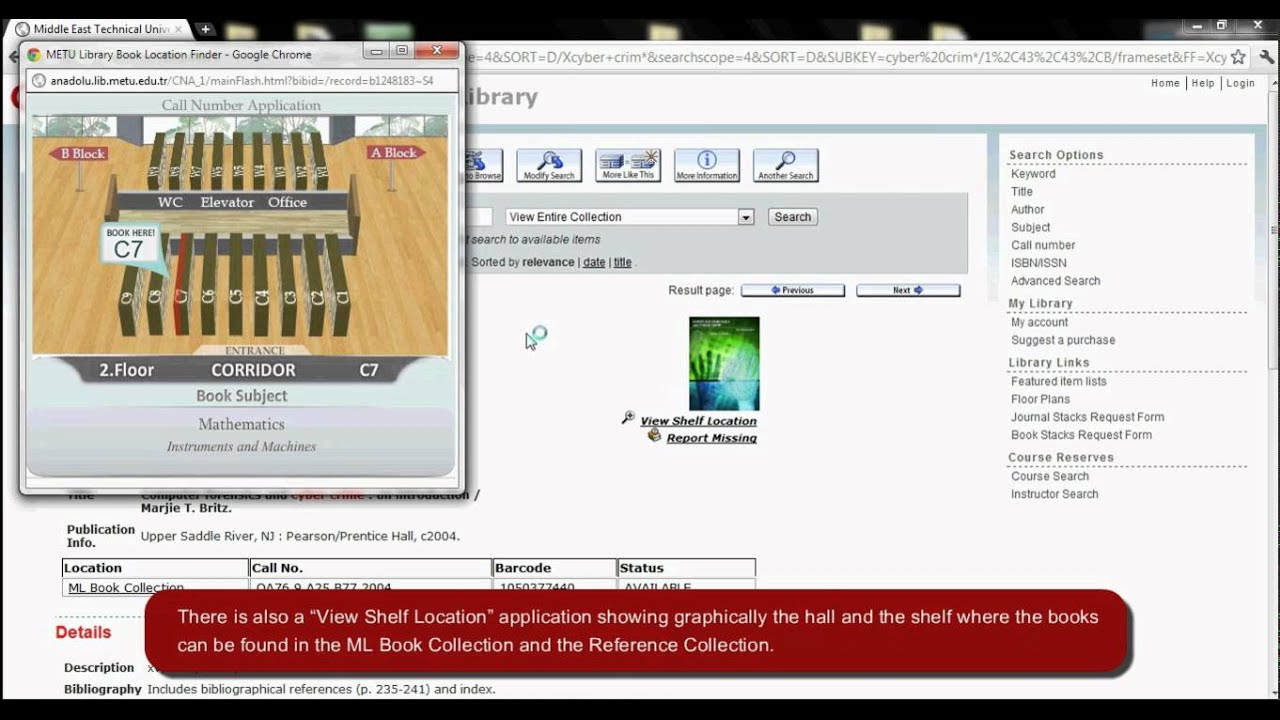Click the Details section heading
Viewport: 1280px width, 720px height.
click(x=83, y=632)
